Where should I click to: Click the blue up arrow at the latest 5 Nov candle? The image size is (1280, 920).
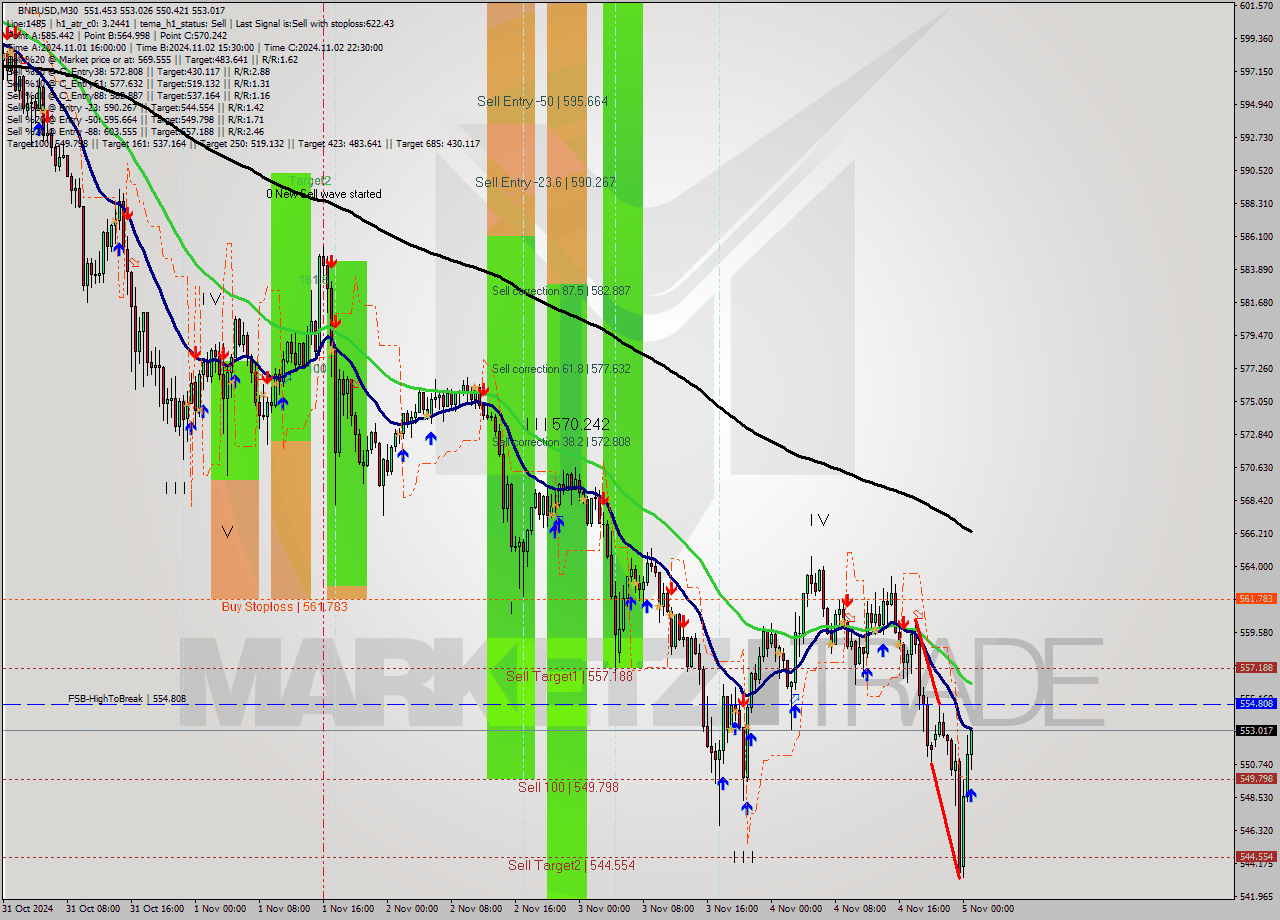(971, 795)
